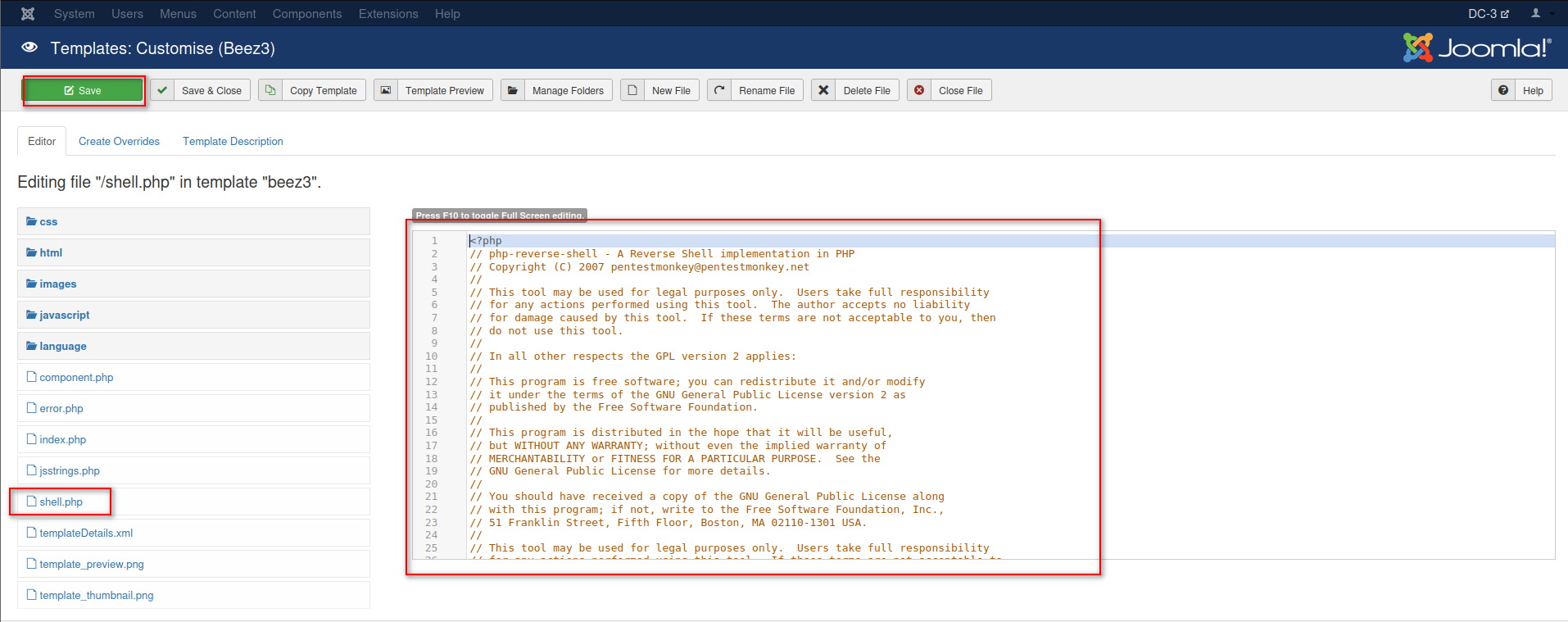Click the file icon beside component.php

(x=32, y=377)
